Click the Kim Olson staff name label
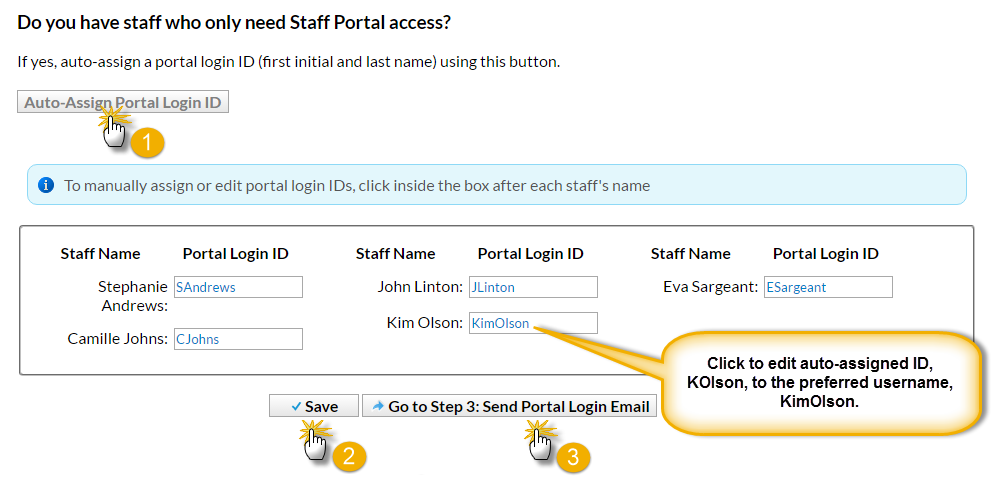Screen dimensions: 992x479 [425, 323]
